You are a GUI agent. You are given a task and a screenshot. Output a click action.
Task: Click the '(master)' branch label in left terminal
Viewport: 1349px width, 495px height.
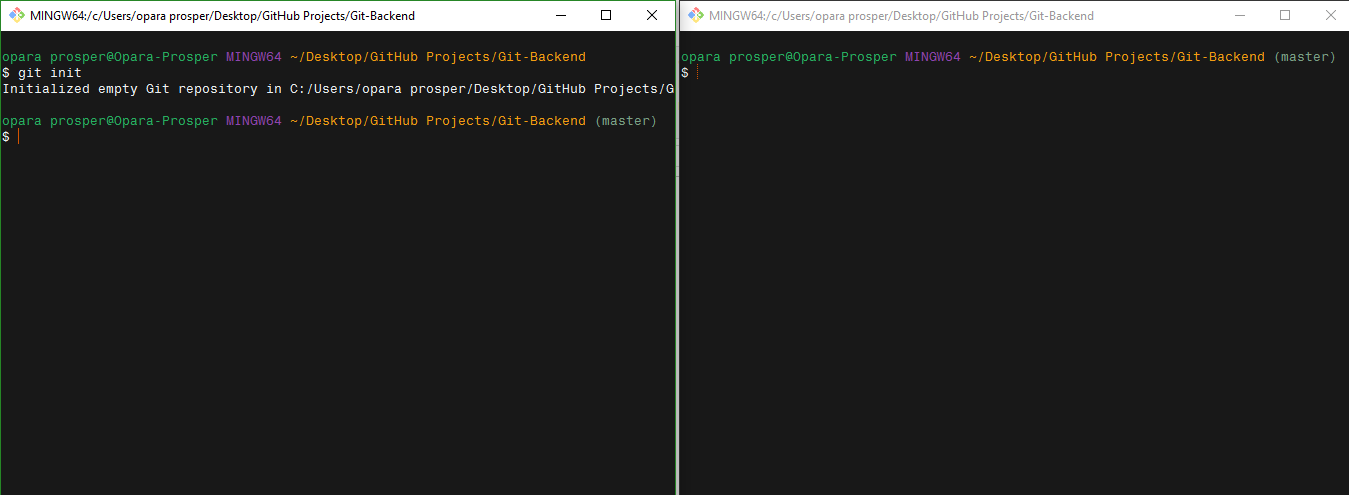coord(625,121)
